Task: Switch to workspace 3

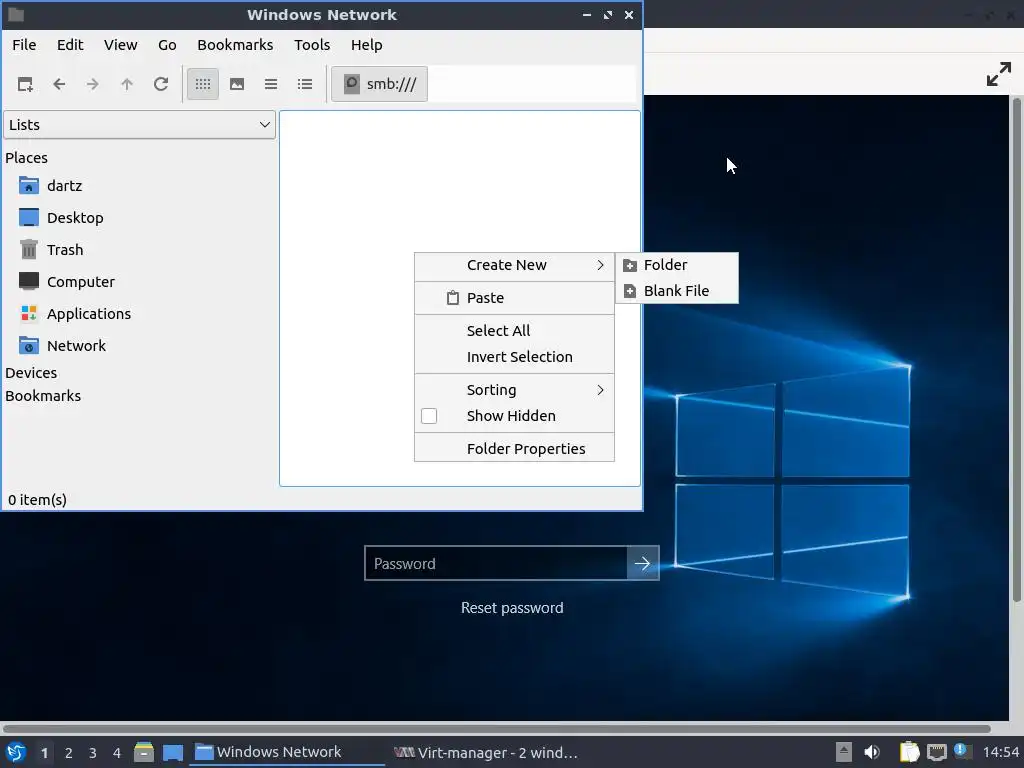Action: pyautogui.click(x=93, y=753)
